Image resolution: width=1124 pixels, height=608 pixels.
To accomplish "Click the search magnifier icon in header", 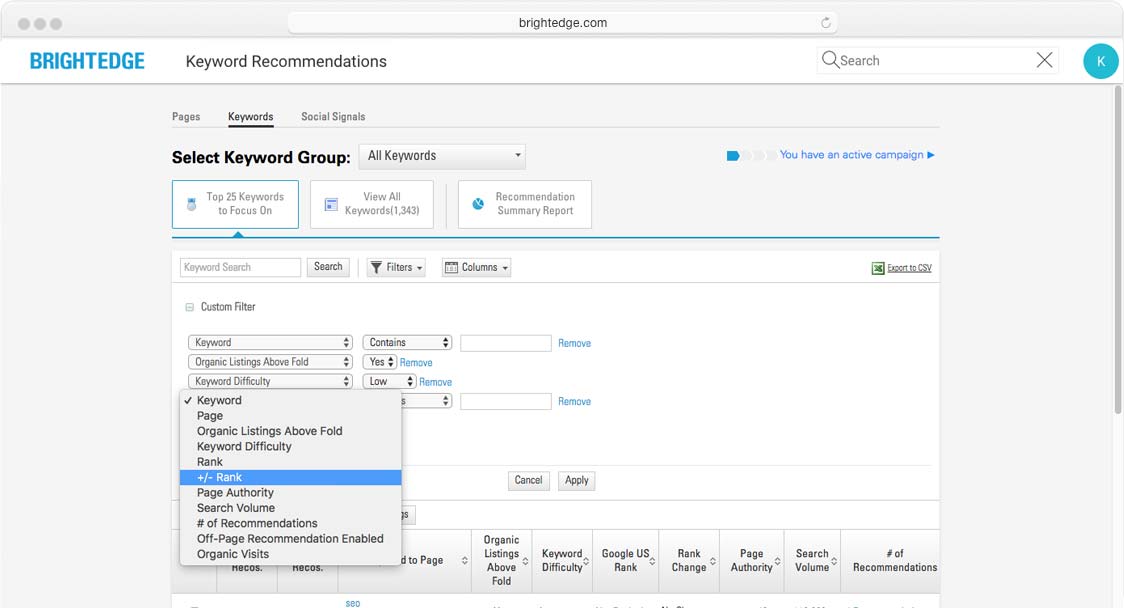I will 830,60.
